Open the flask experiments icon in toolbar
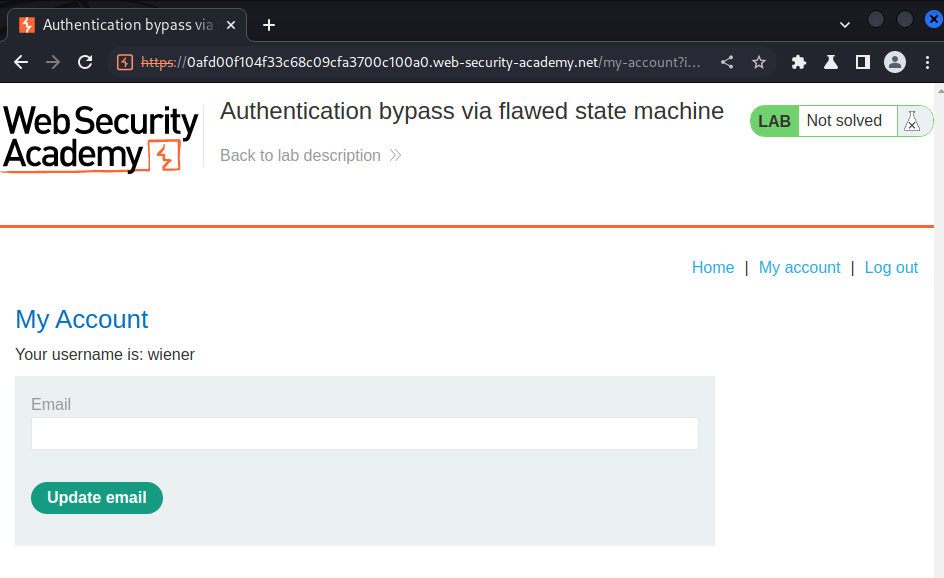 pyautogui.click(x=831, y=62)
